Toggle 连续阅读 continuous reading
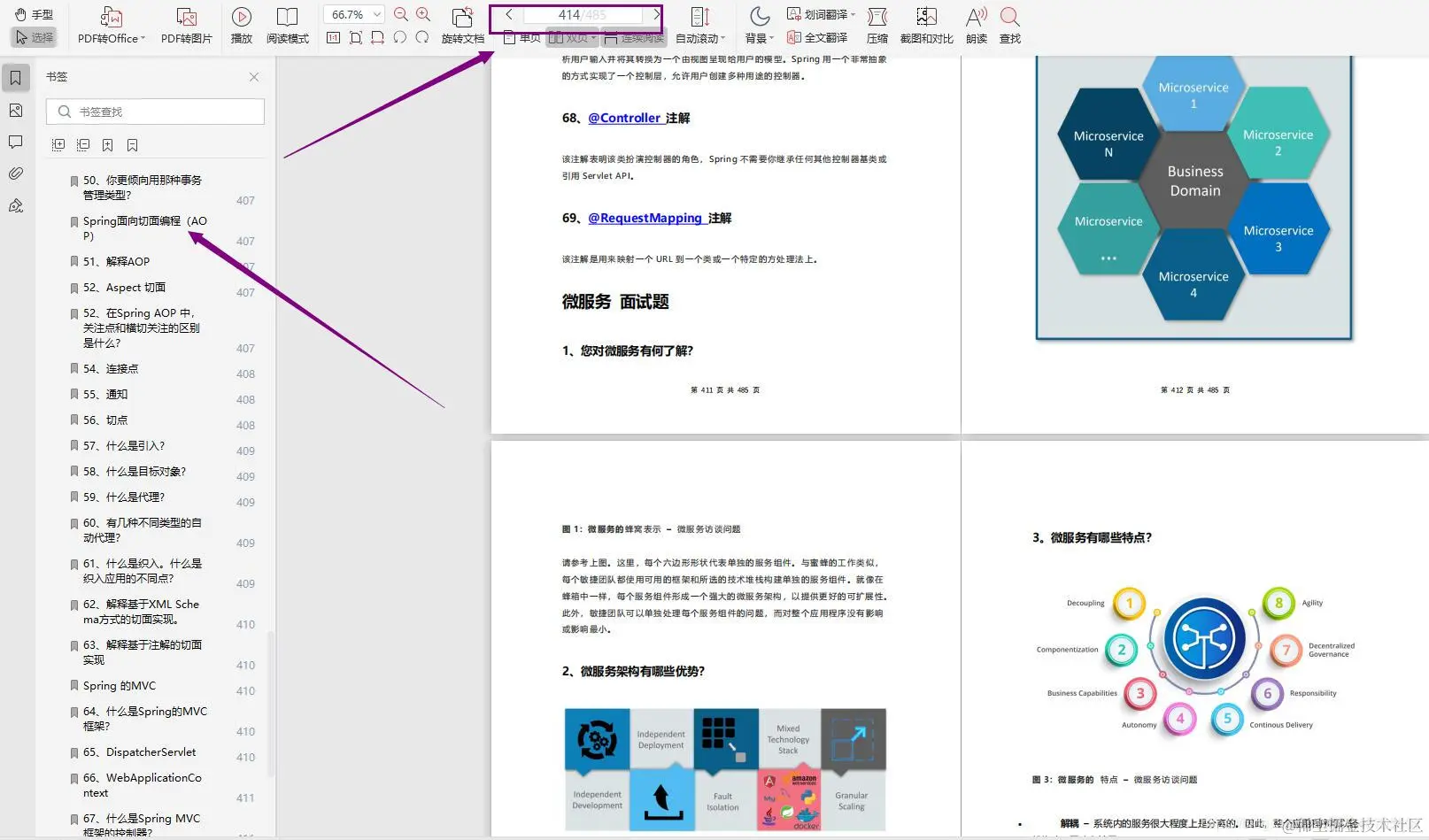This screenshot has height=840, width=1429. coord(634,38)
